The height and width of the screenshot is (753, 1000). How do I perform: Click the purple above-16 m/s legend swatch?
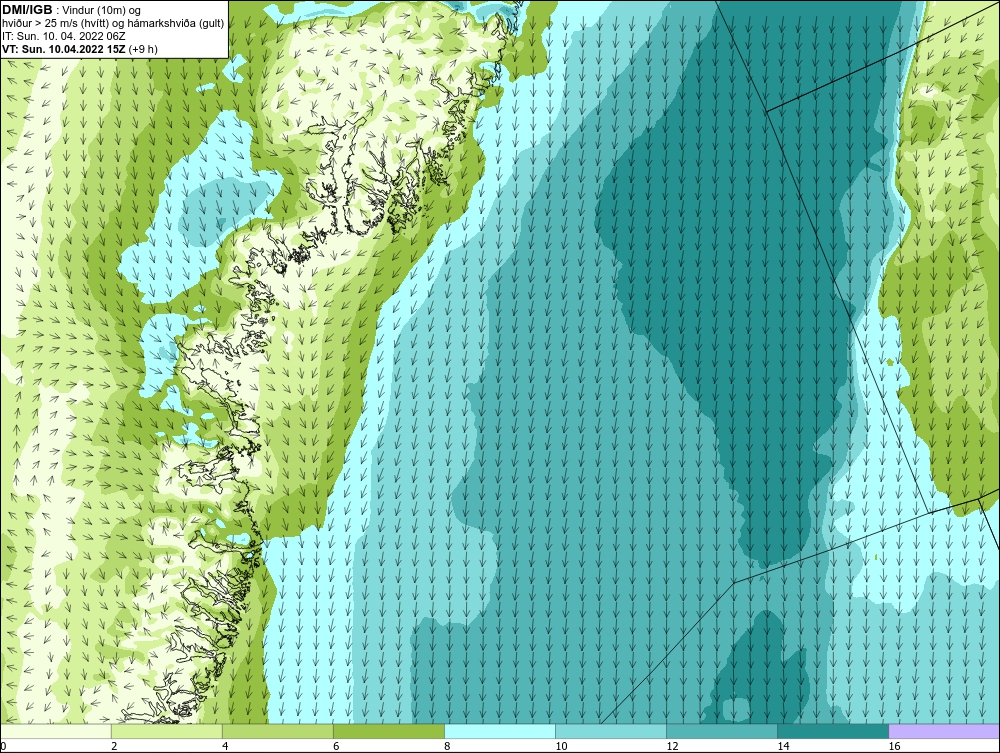(x=944, y=731)
